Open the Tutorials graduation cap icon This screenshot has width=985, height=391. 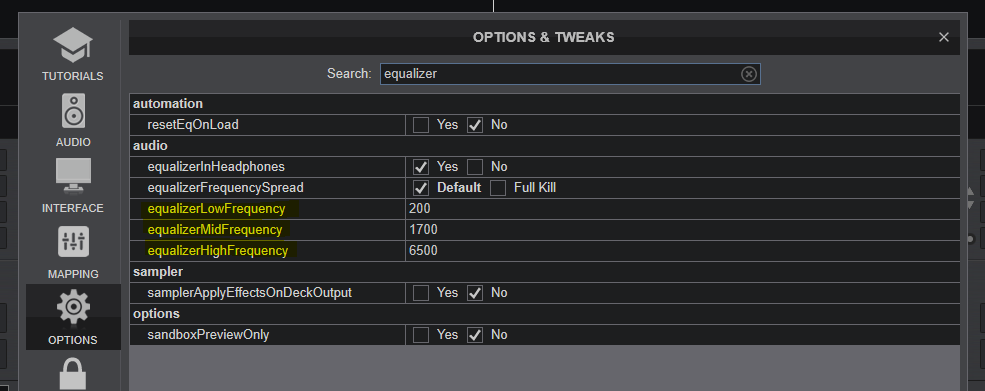(73, 45)
